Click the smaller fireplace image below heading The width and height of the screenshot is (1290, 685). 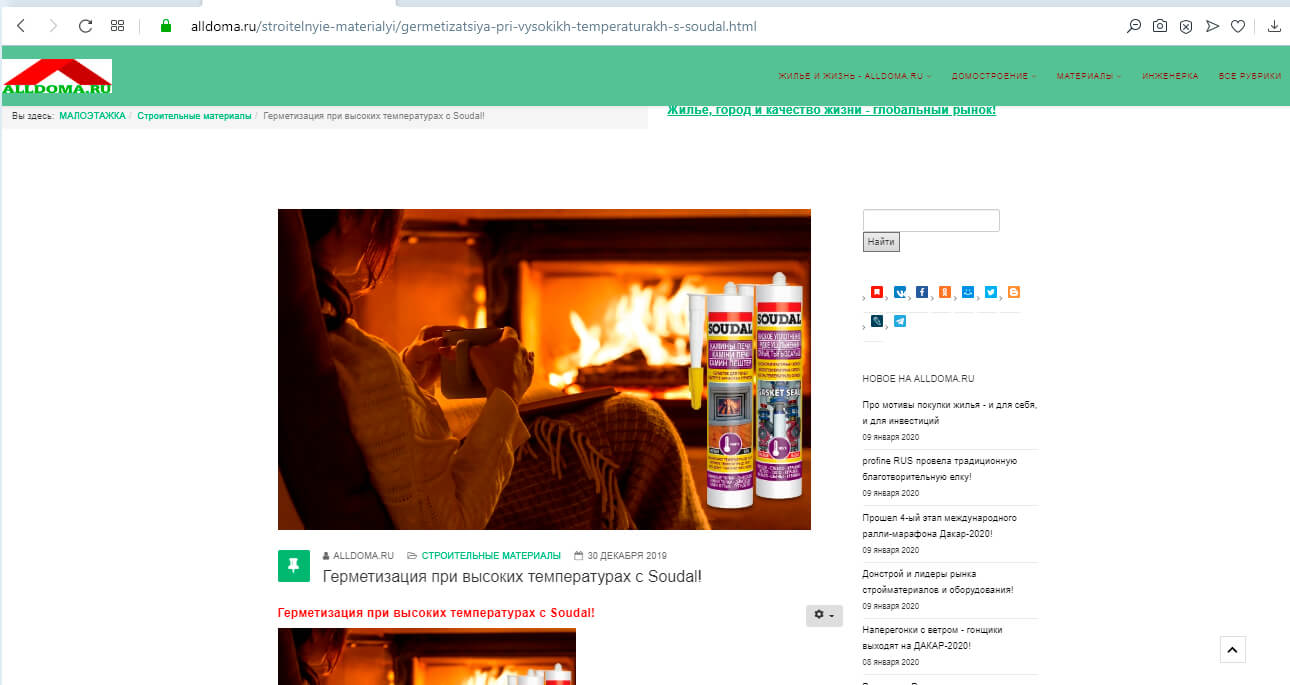point(427,657)
